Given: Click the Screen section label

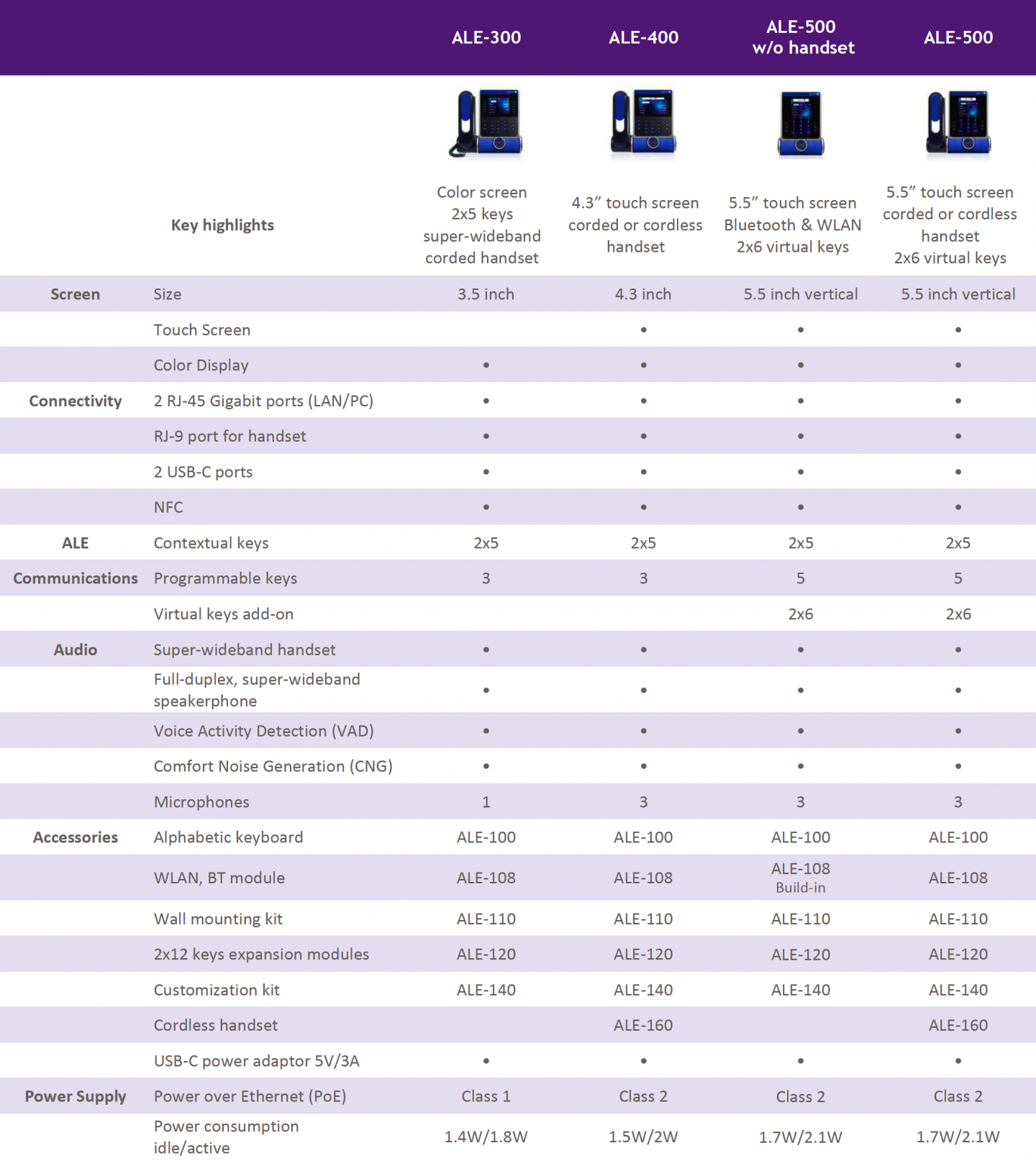Looking at the screenshot, I should pos(75,294).
